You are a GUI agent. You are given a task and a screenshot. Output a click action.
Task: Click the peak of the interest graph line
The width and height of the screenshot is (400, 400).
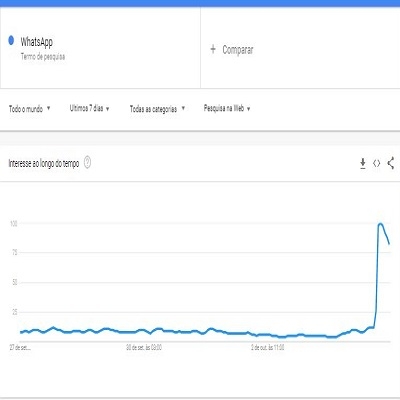[x=380, y=224]
